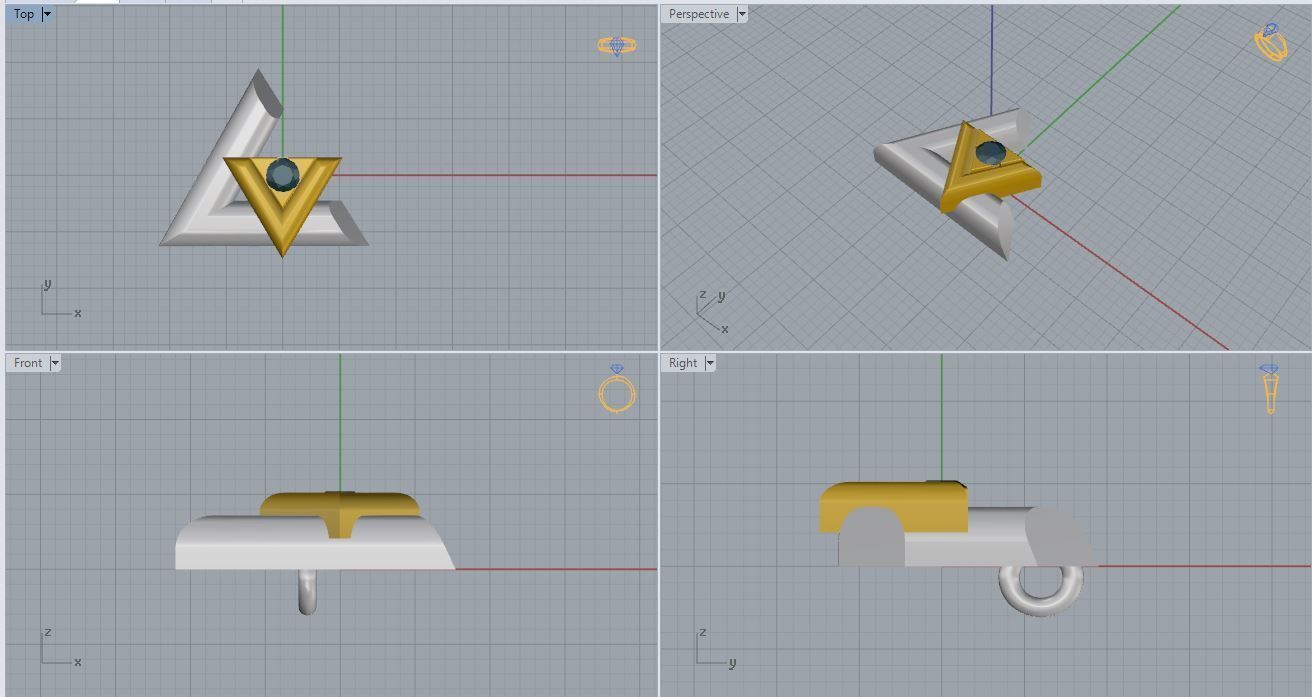Select the gemstone in Perspective viewport
This screenshot has height=697, width=1312.
click(990, 154)
